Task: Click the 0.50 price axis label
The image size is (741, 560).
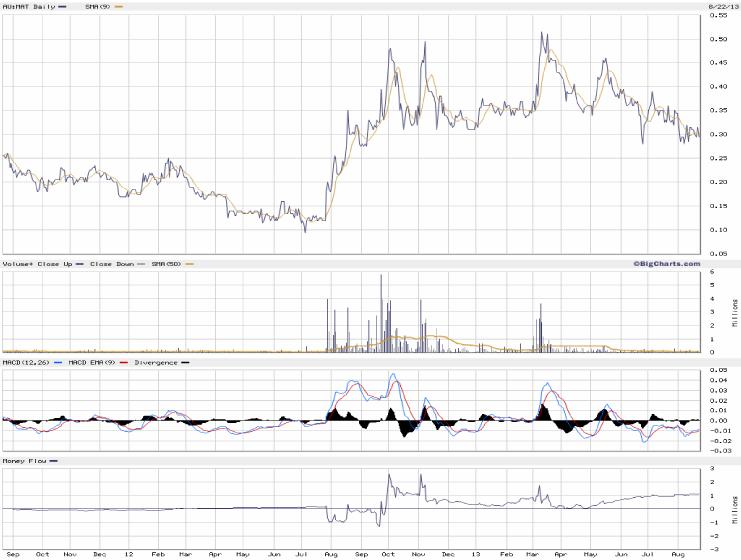Action: [x=718, y=39]
